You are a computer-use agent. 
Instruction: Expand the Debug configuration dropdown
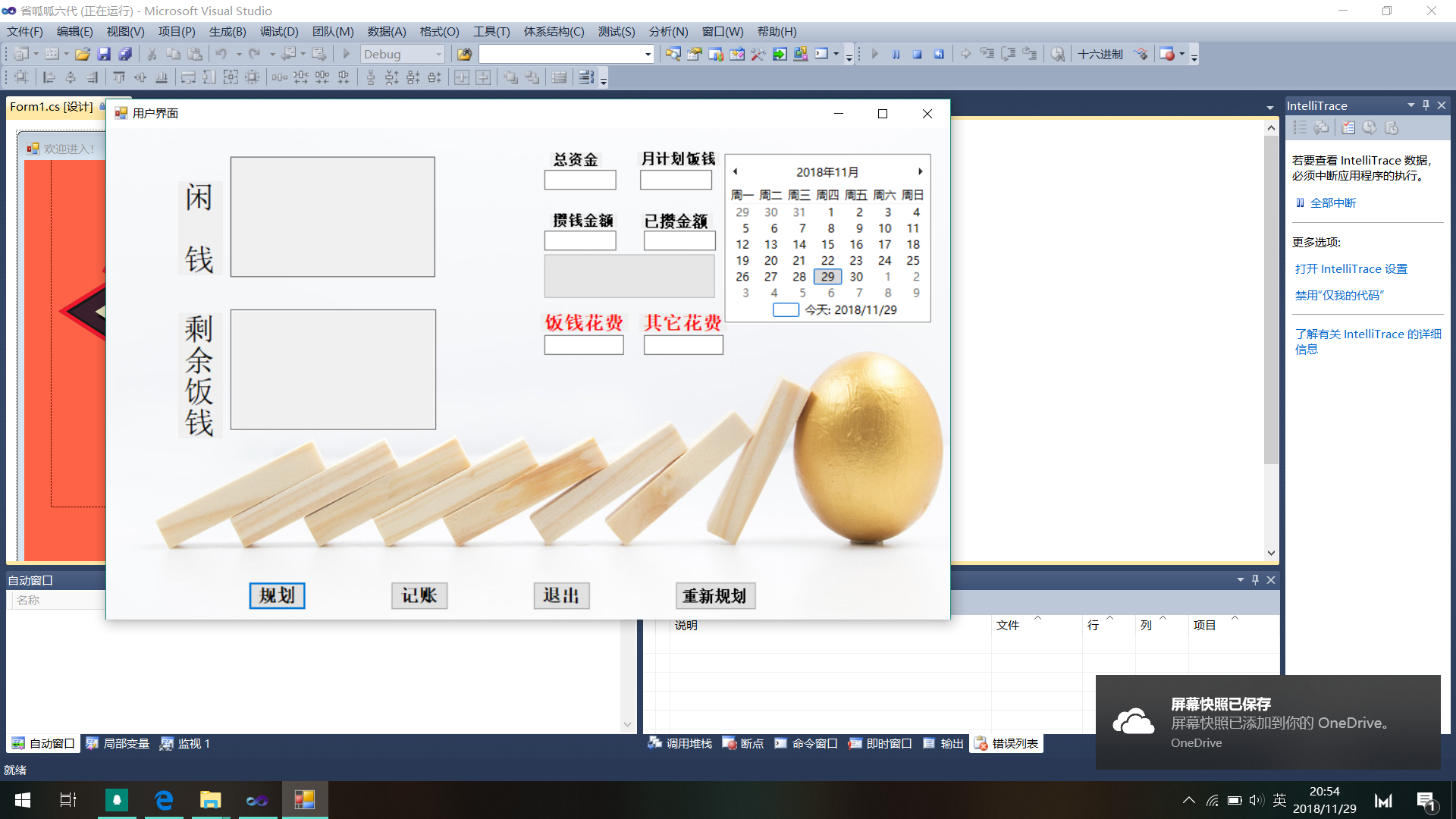(x=438, y=54)
